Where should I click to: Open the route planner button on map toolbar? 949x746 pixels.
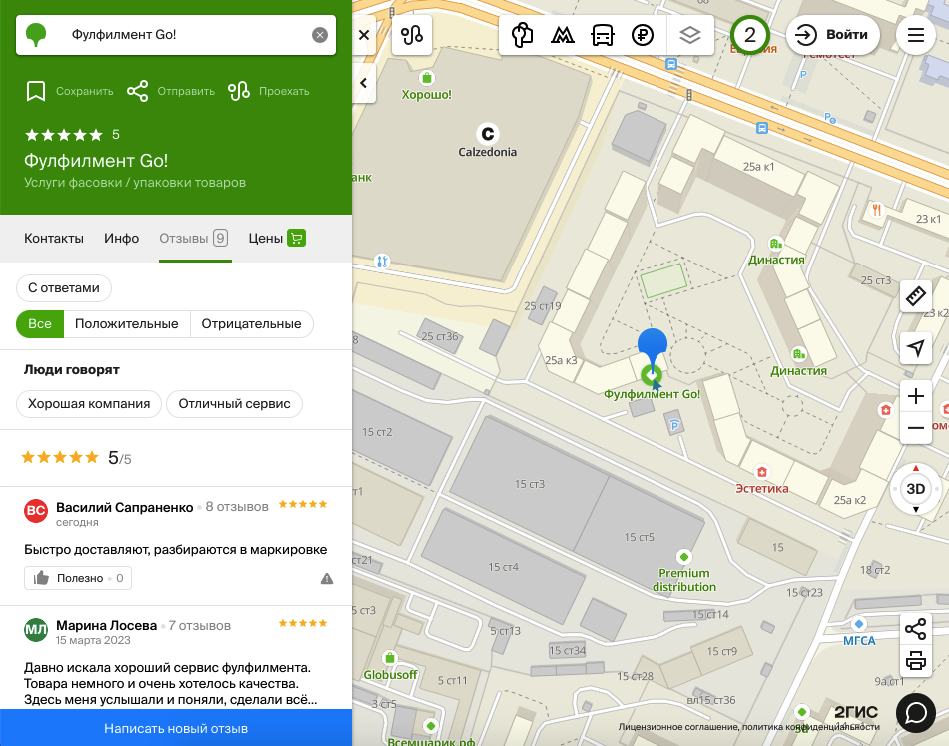tap(412, 35)
